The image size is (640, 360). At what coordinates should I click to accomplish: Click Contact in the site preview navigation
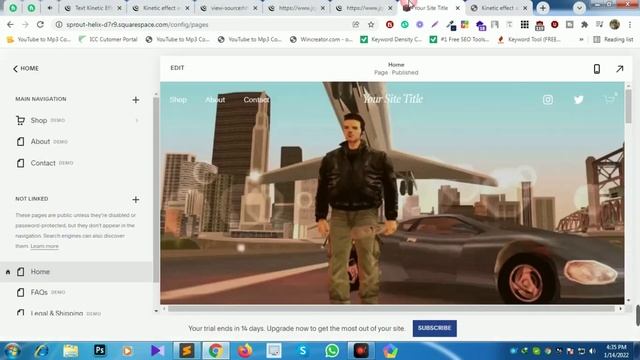tap(256, 100)
